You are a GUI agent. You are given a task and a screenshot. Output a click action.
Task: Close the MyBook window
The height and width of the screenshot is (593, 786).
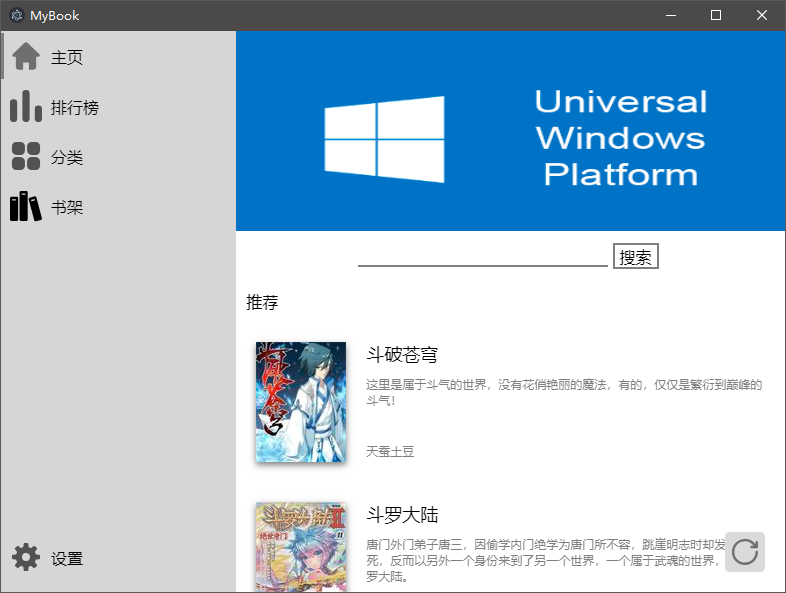[761, 16]
